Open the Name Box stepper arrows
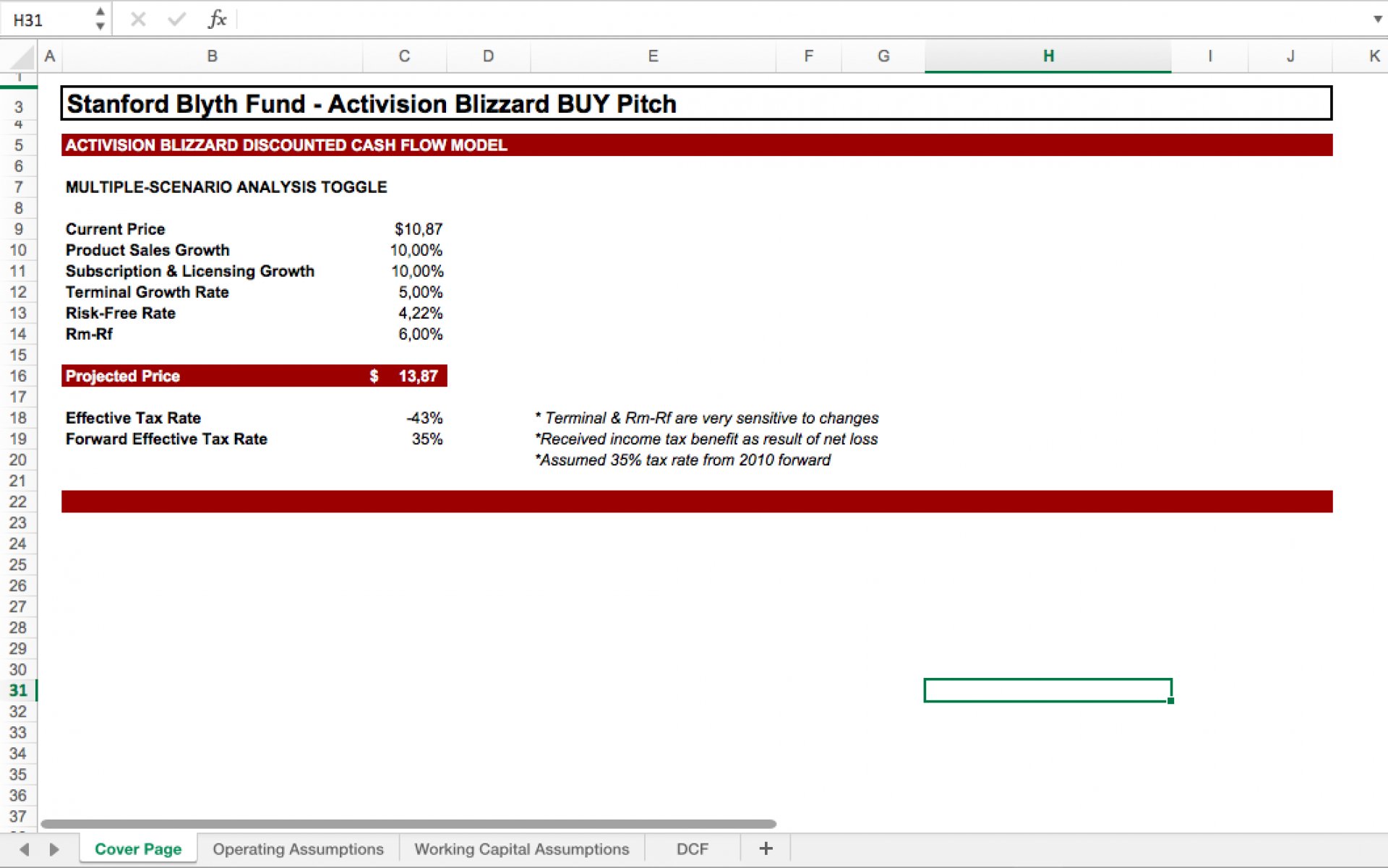1388x868 pixels. click(100, 19)
